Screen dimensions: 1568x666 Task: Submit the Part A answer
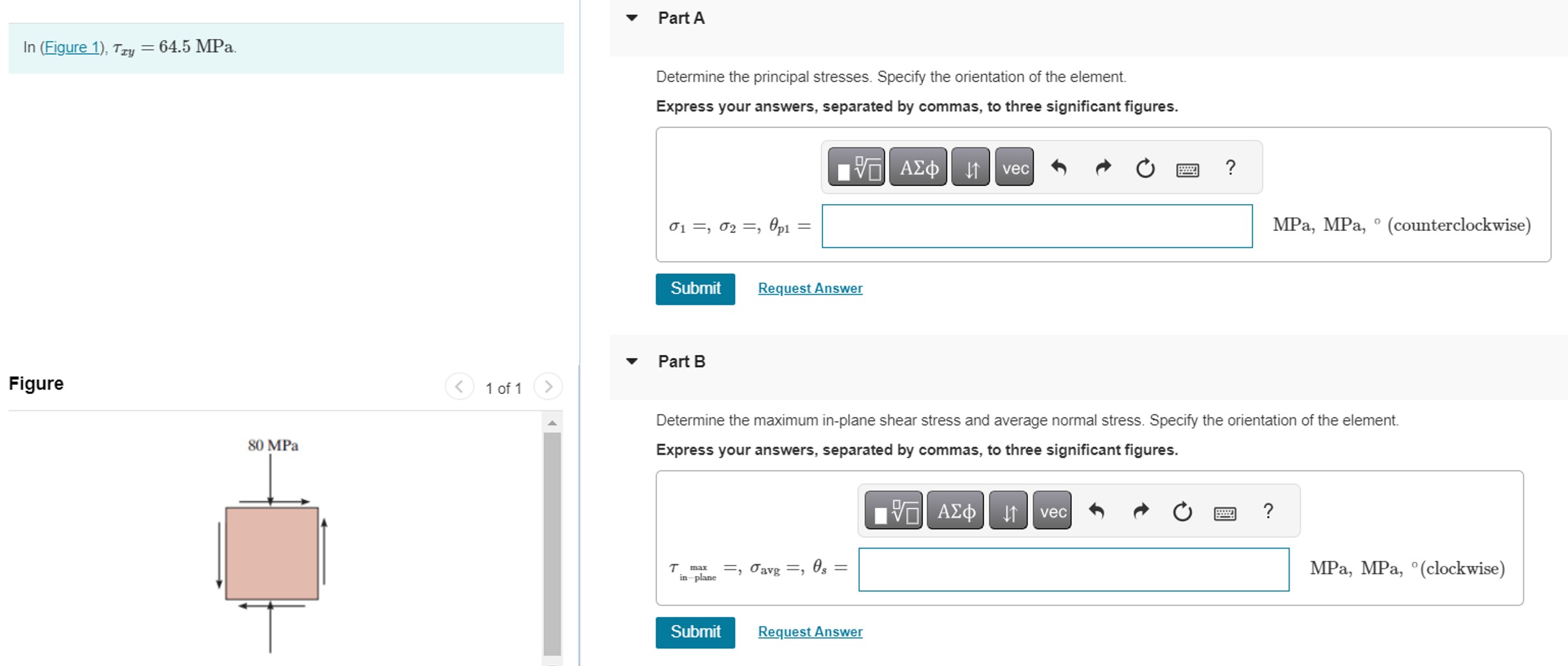click(695, 289)
